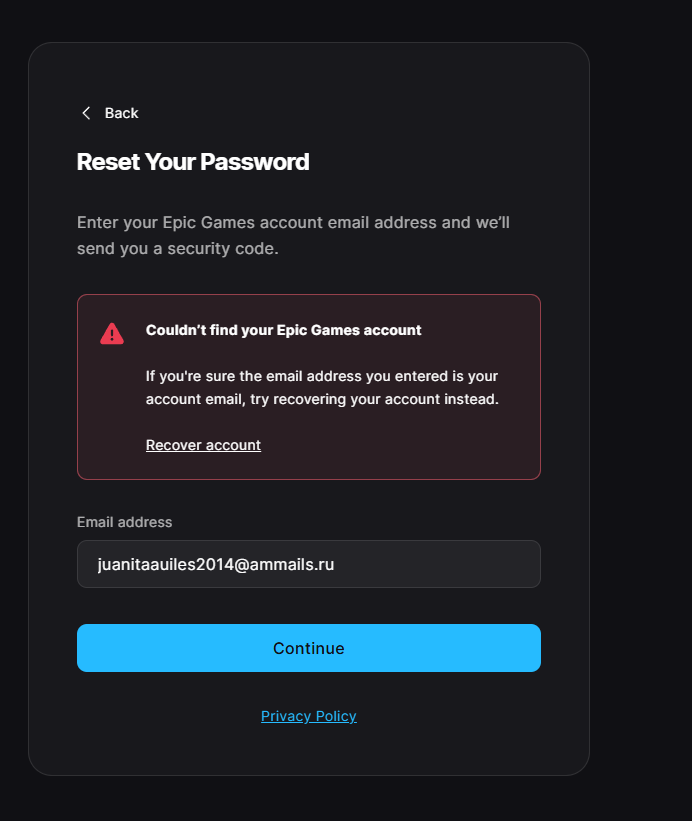The height and width of the screenshot is (821, 692).
Task: Place cursor in 'juanitaauiles2014' part of email
Action: click(165, 564)
